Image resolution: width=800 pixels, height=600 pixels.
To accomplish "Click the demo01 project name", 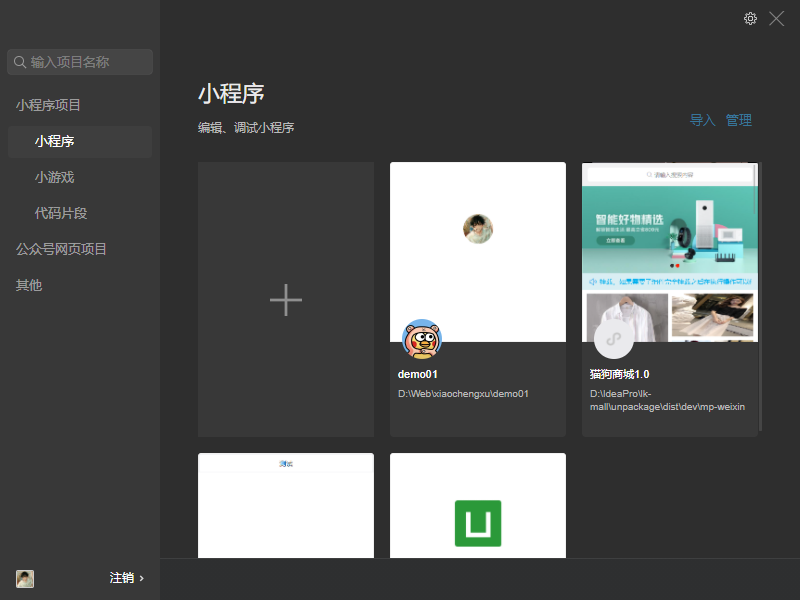I will (x=418, y=374).
